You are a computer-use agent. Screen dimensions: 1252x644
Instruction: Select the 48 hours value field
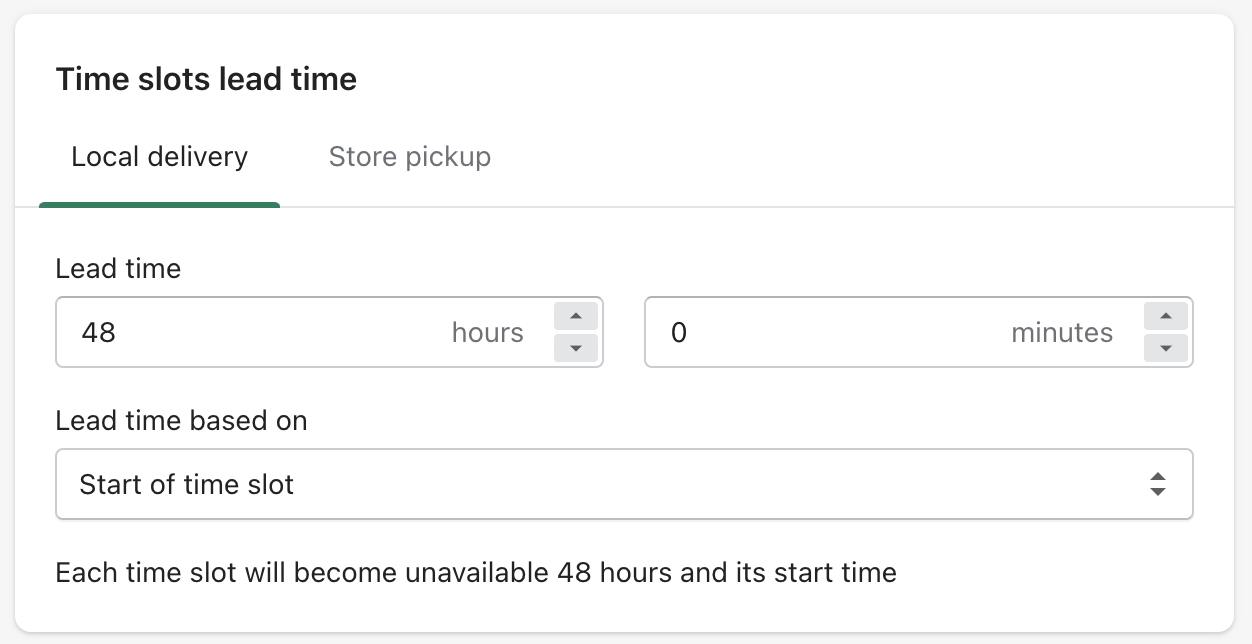click(99, 332)
